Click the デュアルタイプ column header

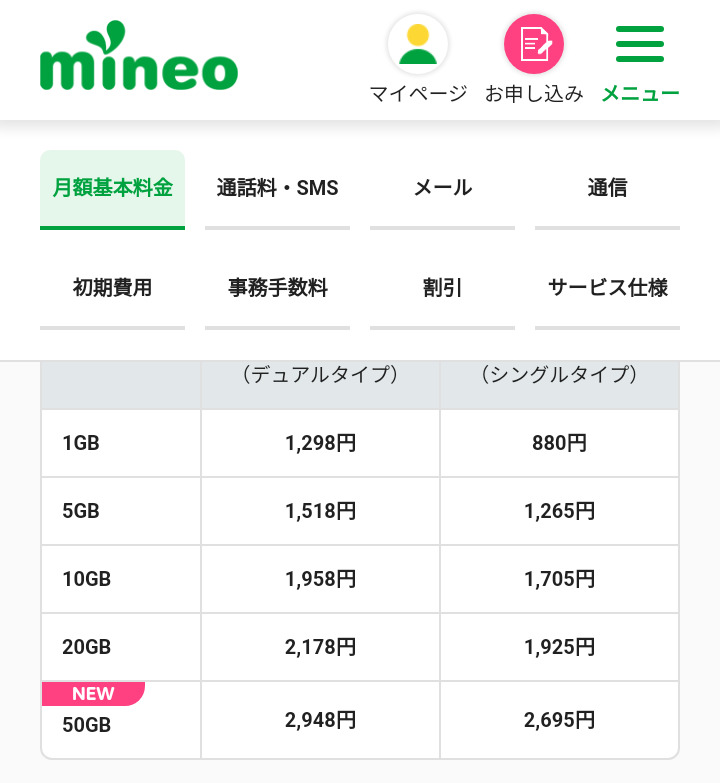[320, 375]
